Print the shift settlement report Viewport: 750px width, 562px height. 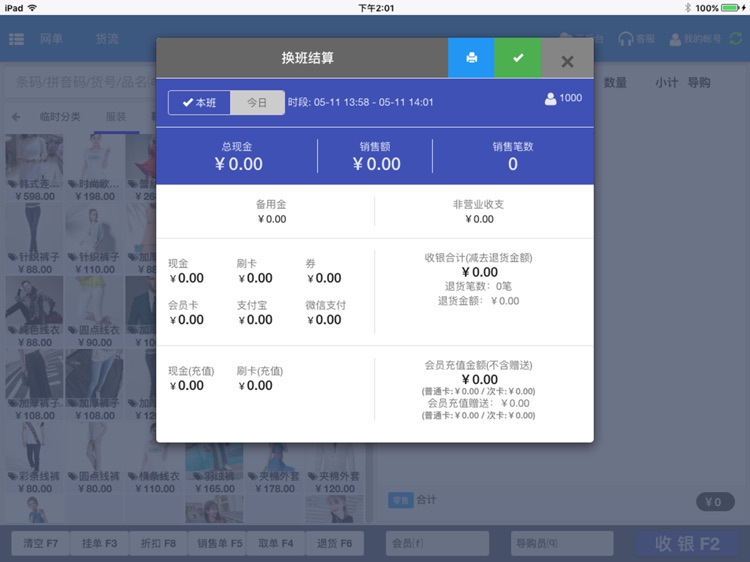471,58
